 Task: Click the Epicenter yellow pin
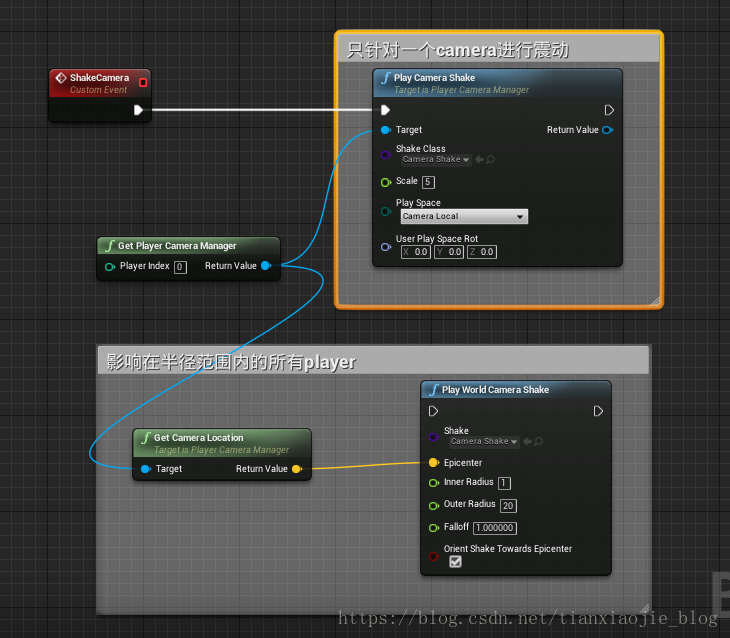pyautogui.click(x=433, y=462)
